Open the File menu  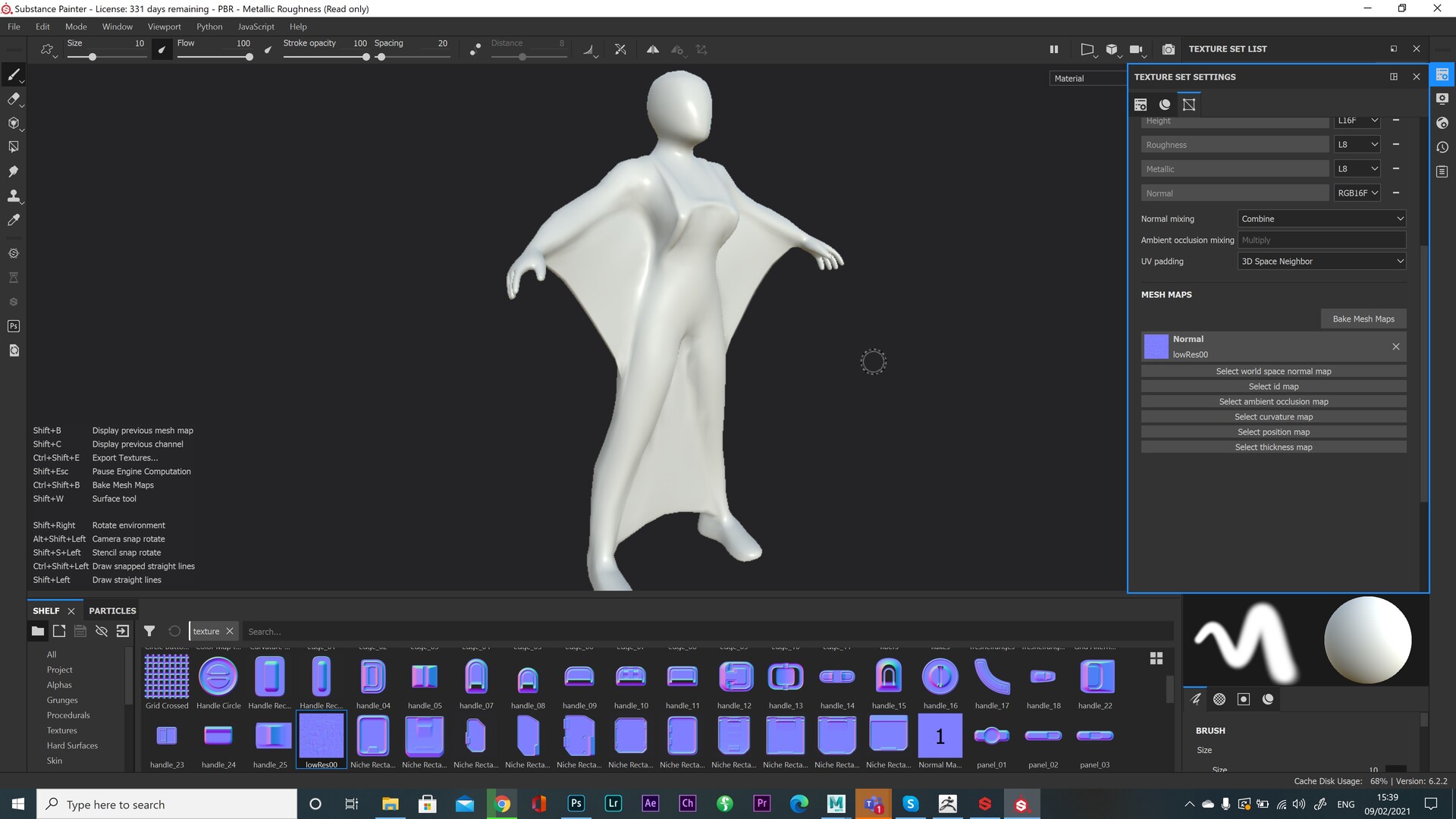[14, 27]
